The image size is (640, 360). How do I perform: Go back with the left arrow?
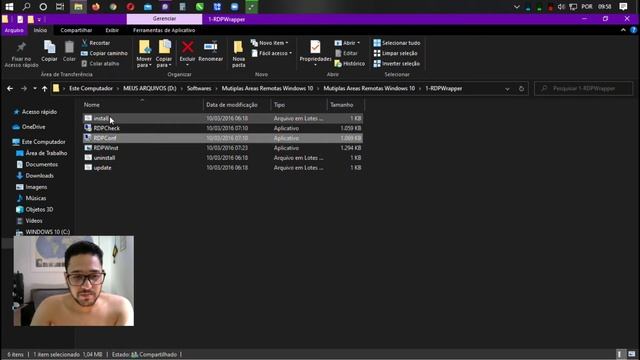click(x=10, y=89)
